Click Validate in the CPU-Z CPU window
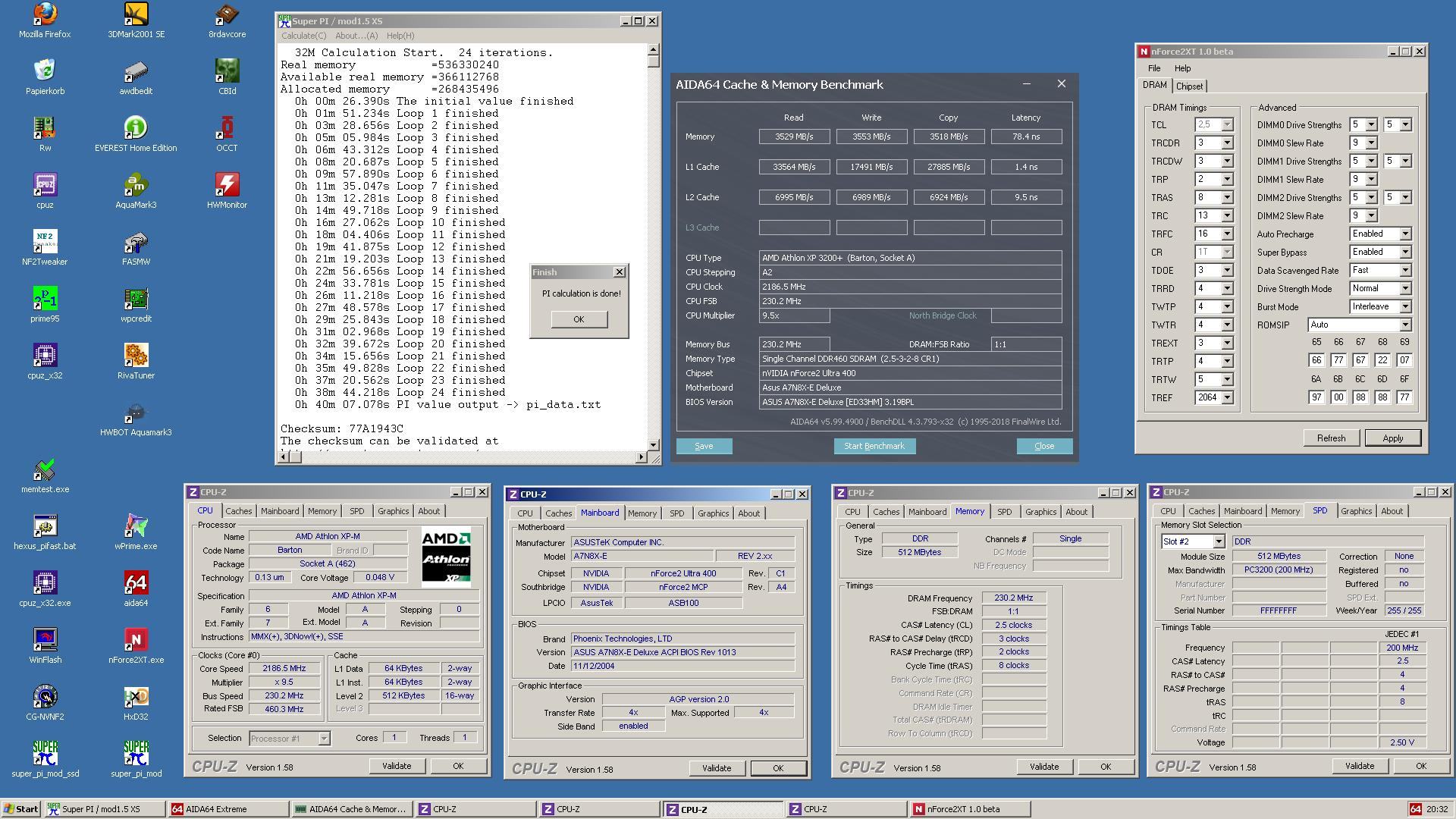1456x819 pixels. coord(396,766)
